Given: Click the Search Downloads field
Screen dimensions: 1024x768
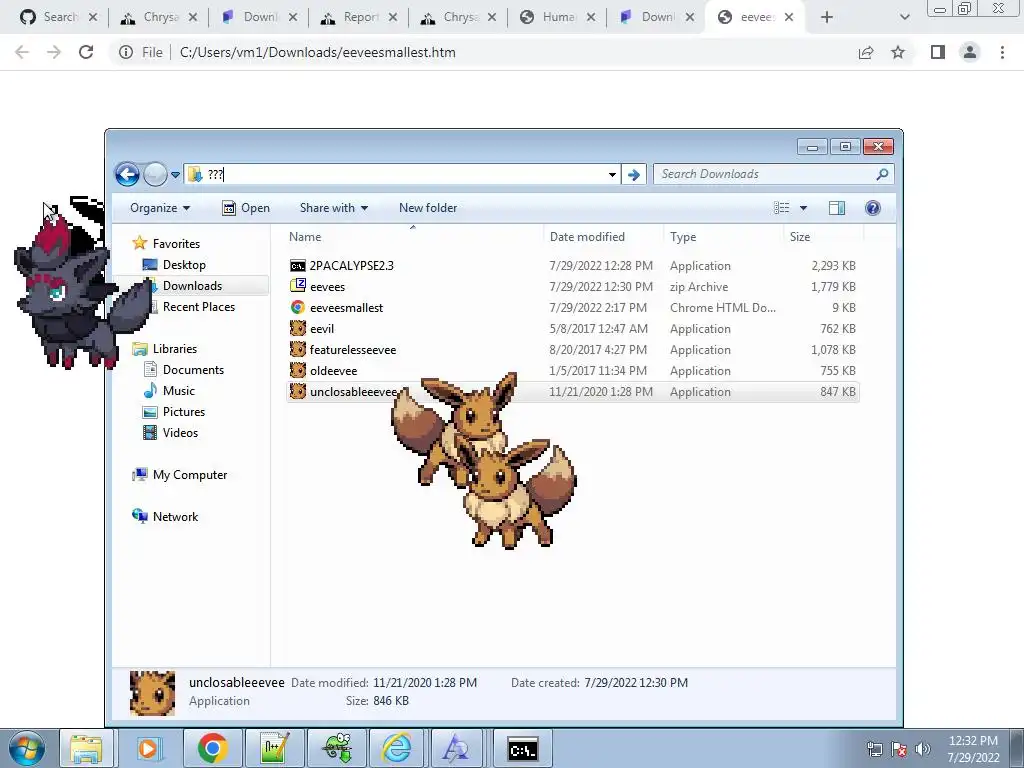Looking at the screenshot, I should [x=773, y=174].
